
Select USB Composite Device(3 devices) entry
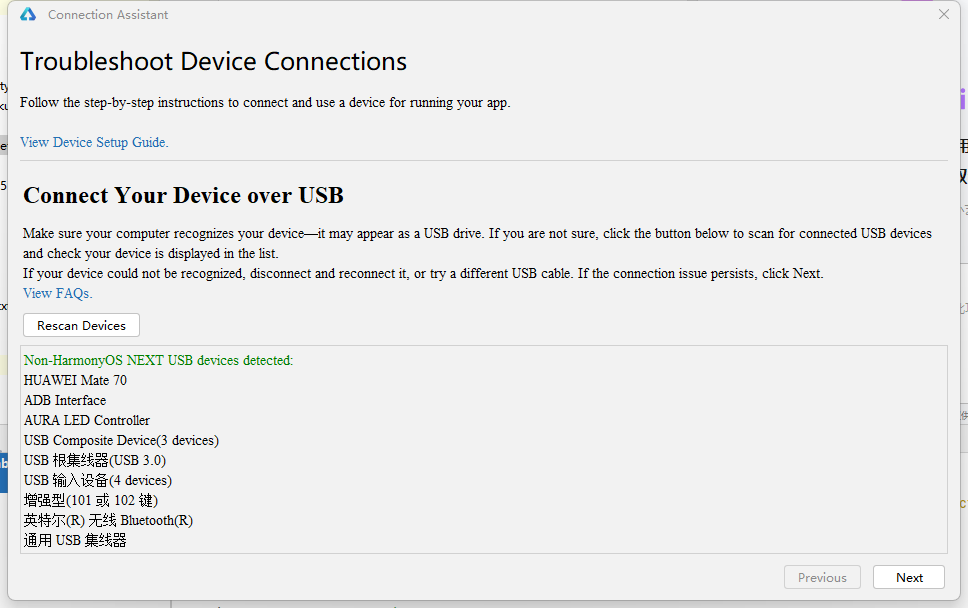tap(121, 440)
